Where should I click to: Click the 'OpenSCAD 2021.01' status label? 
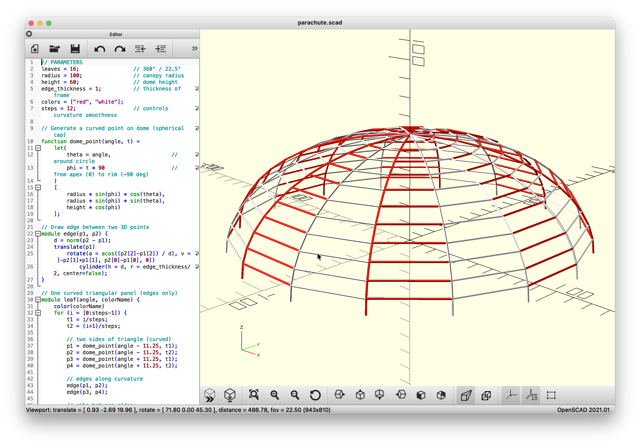[x=583, y=410]
